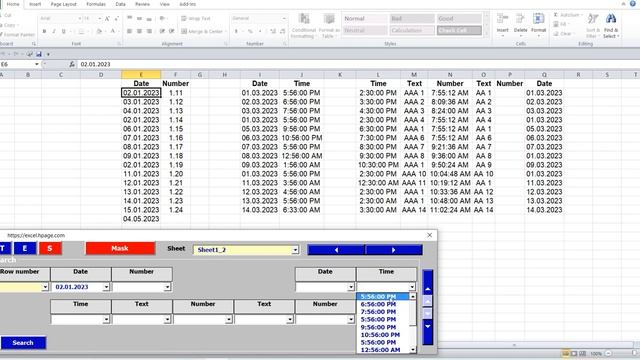Open the Excel Help question mark
This screenshot has width=640, height=360.
coord(632,4)
